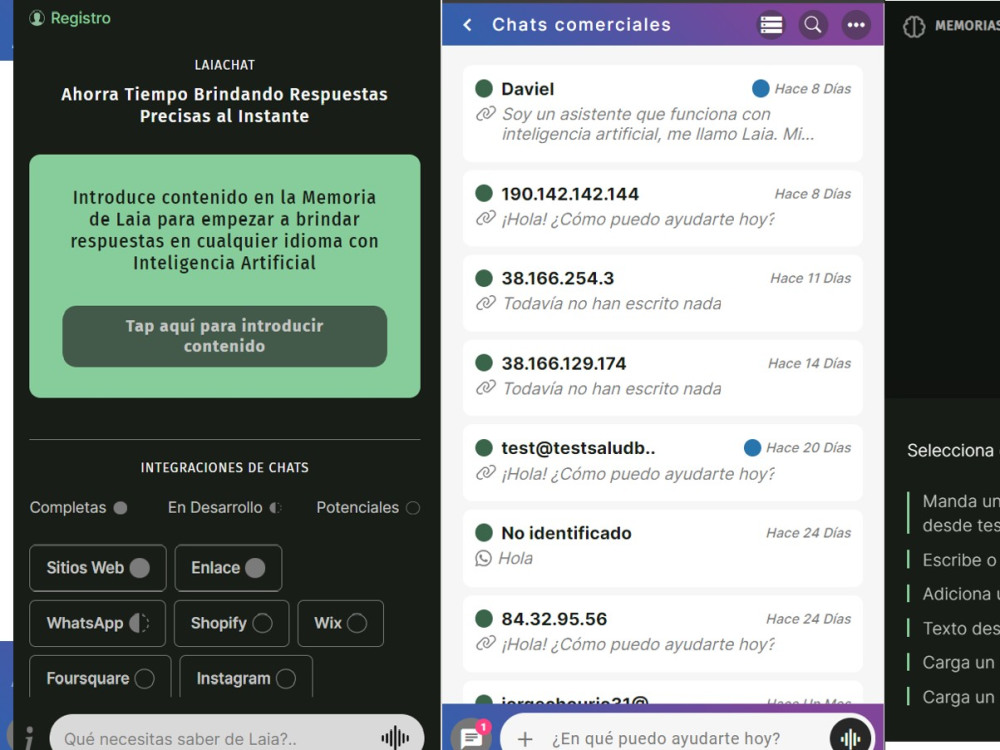Click link icon in 38.166.254.3 chat

pyautogui.click(x=485, y=303)
